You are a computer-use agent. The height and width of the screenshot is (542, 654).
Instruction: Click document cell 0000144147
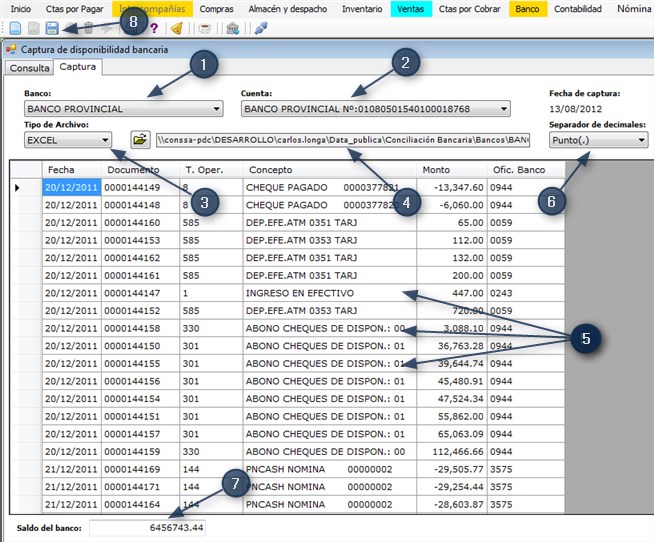[x=141, y=293]
